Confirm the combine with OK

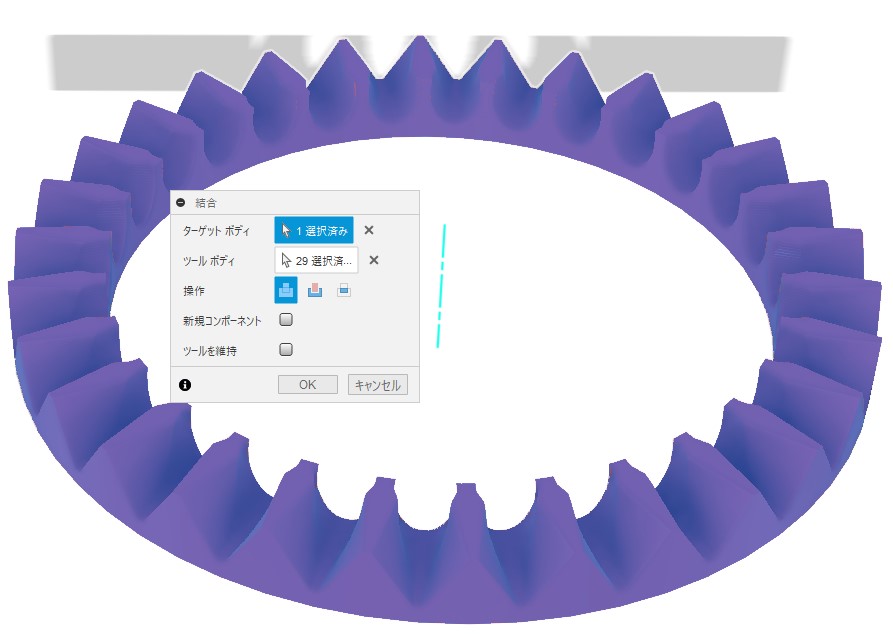308,384
